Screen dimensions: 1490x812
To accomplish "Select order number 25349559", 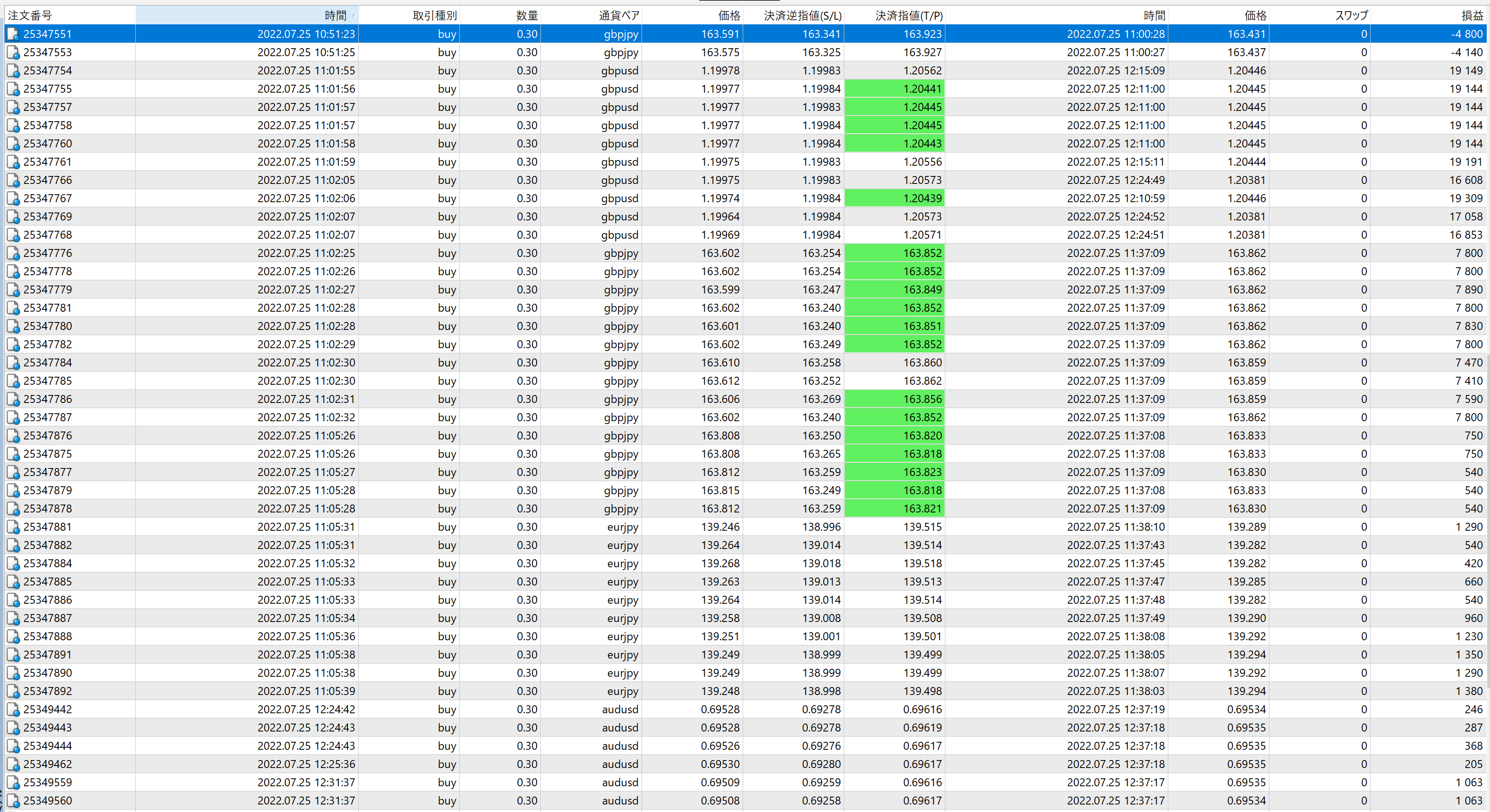I will [48, 783].
